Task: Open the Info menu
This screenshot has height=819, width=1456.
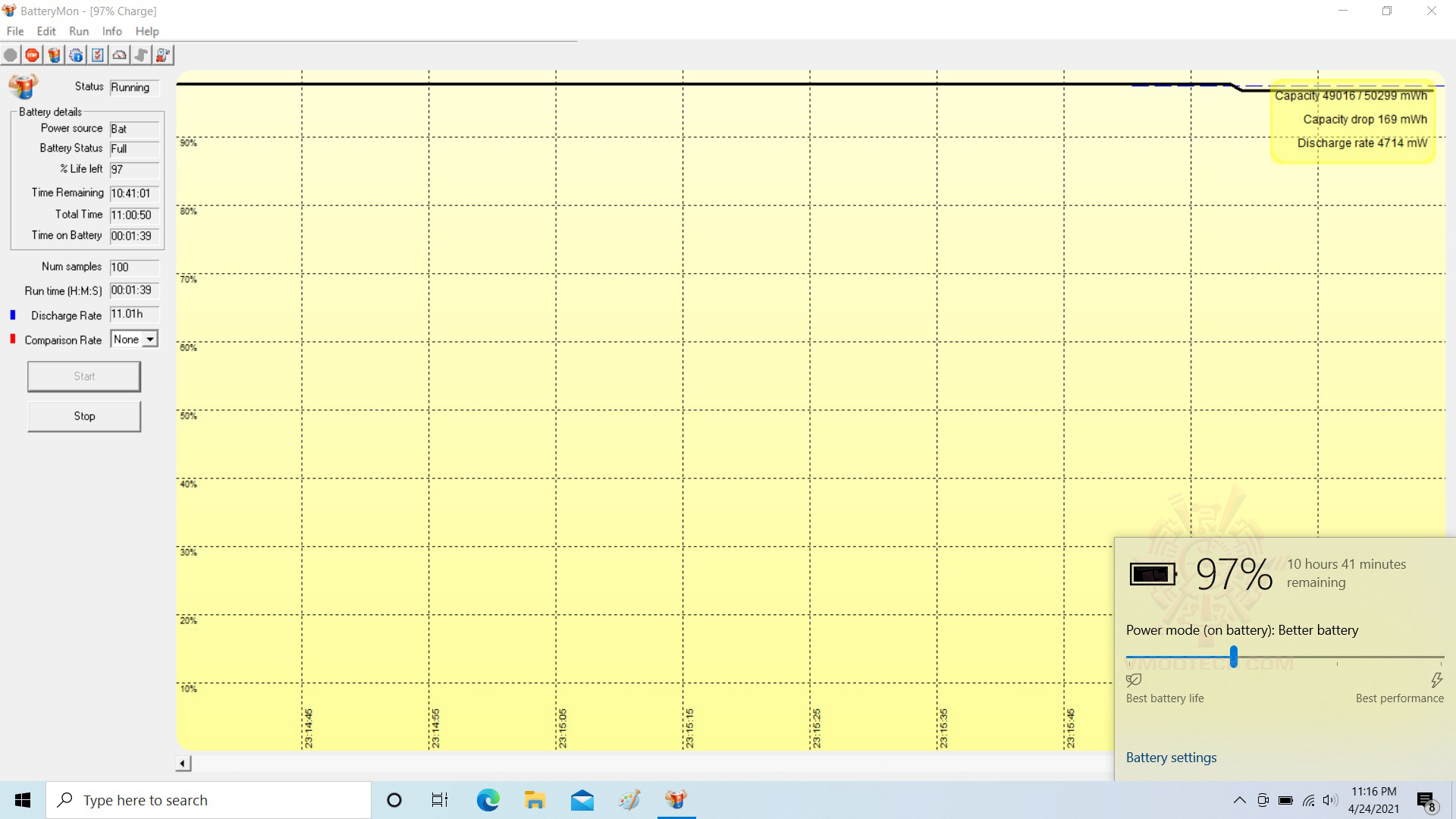Action: [x=111, y=31]
